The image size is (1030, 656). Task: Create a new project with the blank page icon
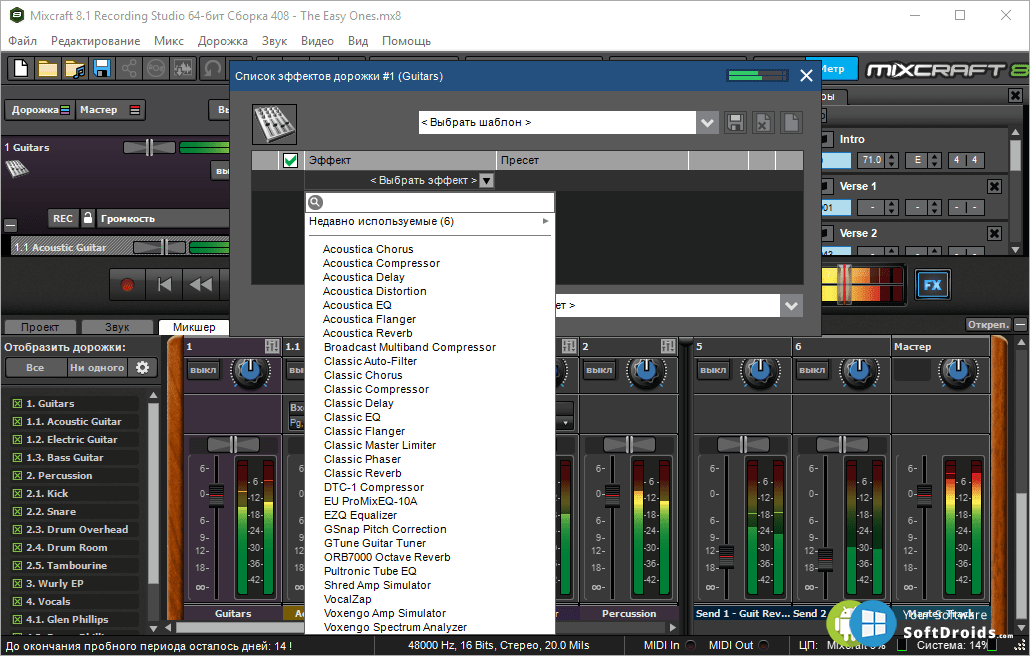pos(21,68)
